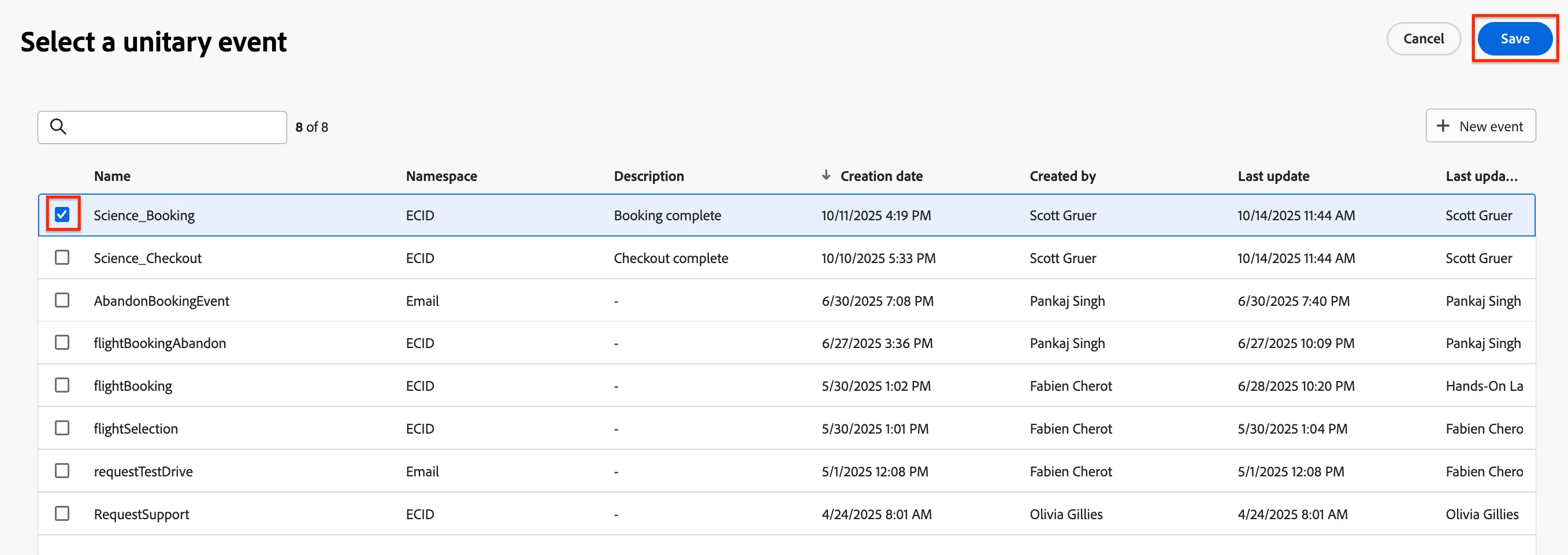This screenshot has width=1568, height=555.
Task: Click the Science_Booking event name
Action: click(x=144, y=215)
